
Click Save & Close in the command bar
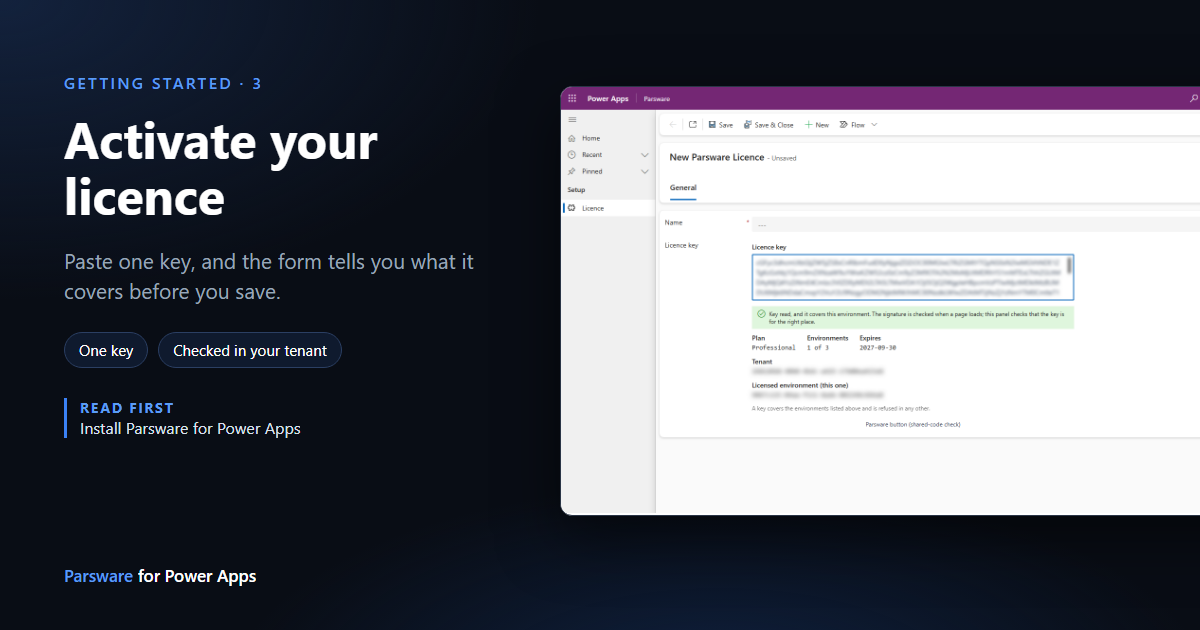tap(768, 125)
